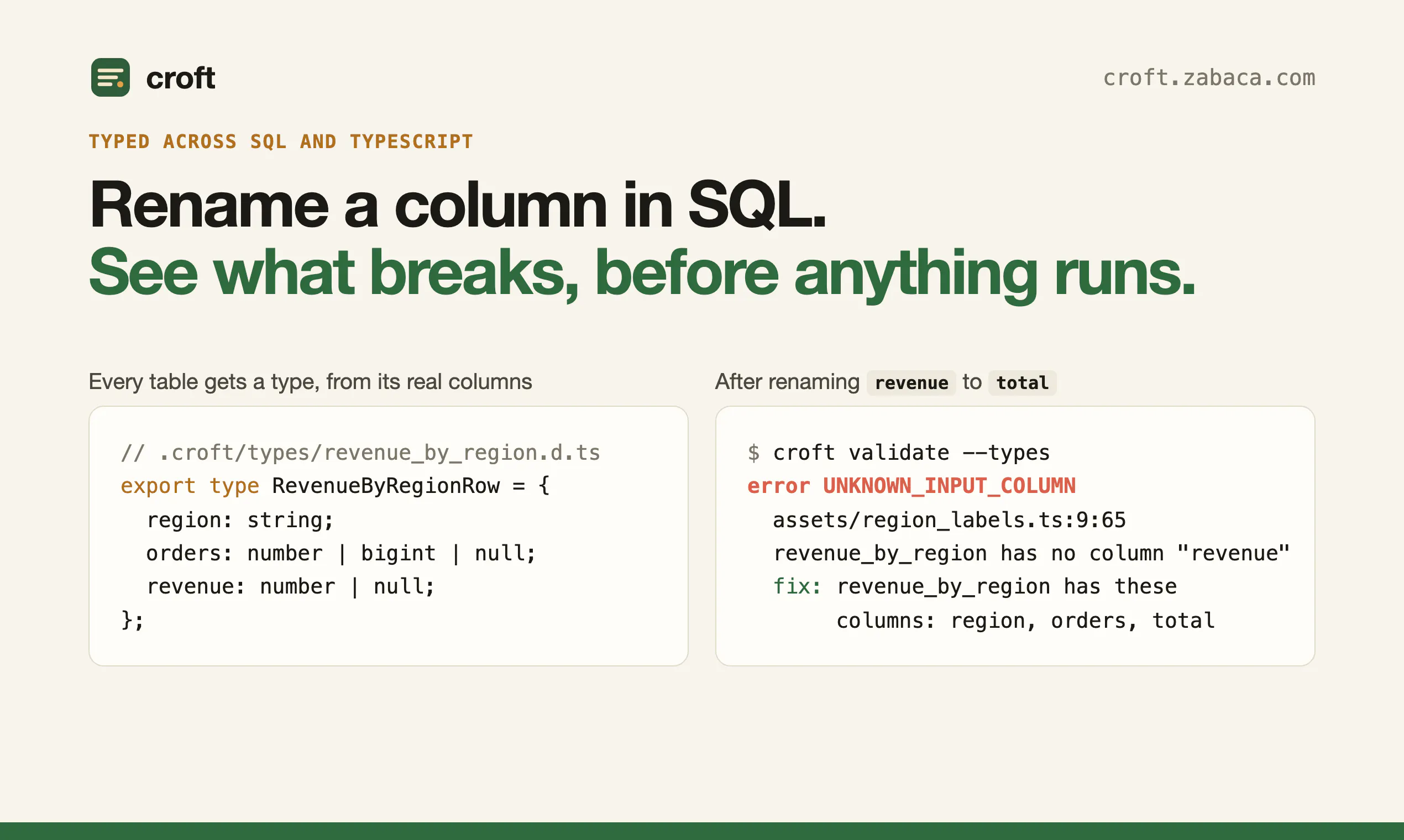This screenshot has height=840, width=1404.
Task: Click the "revenue" code chip
Action: point(911,382)
